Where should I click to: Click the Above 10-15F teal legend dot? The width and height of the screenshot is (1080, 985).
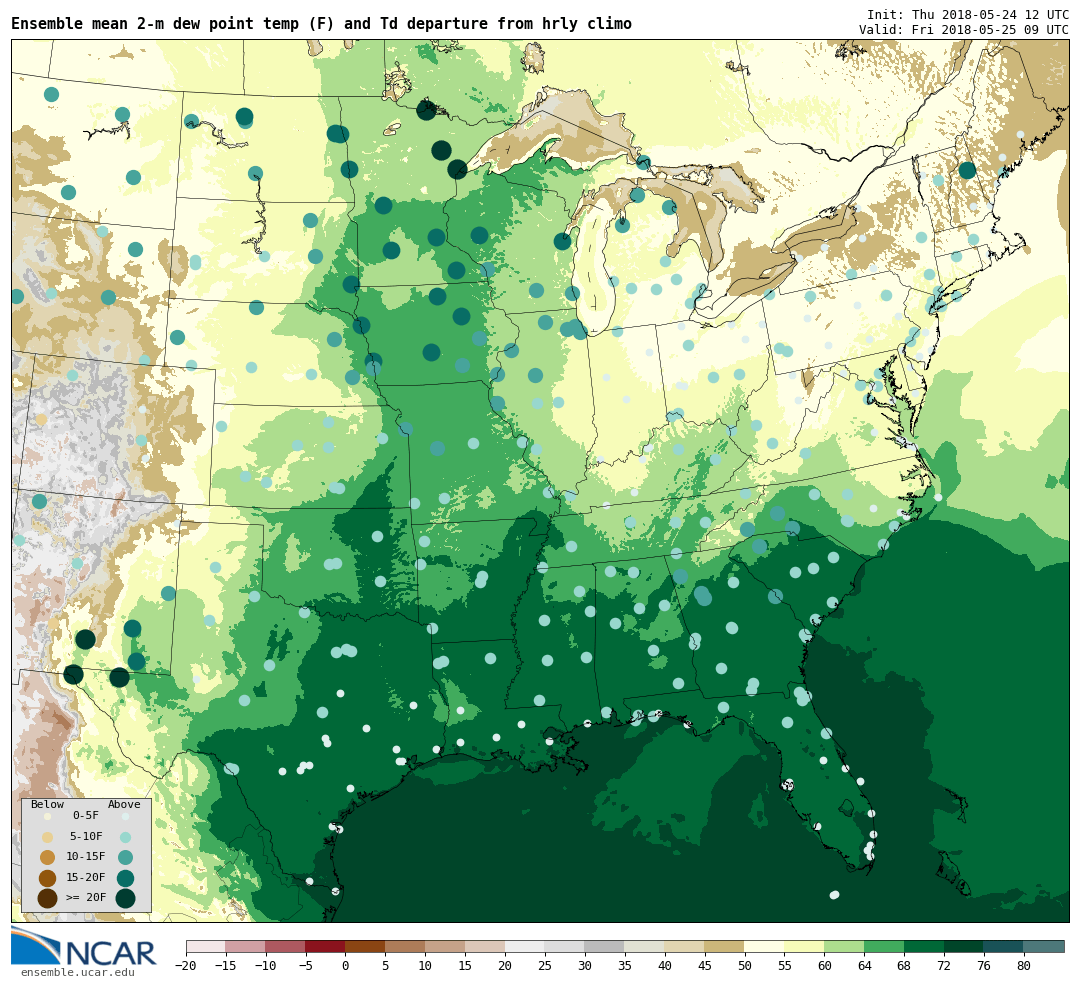click(x=125, y=858)
